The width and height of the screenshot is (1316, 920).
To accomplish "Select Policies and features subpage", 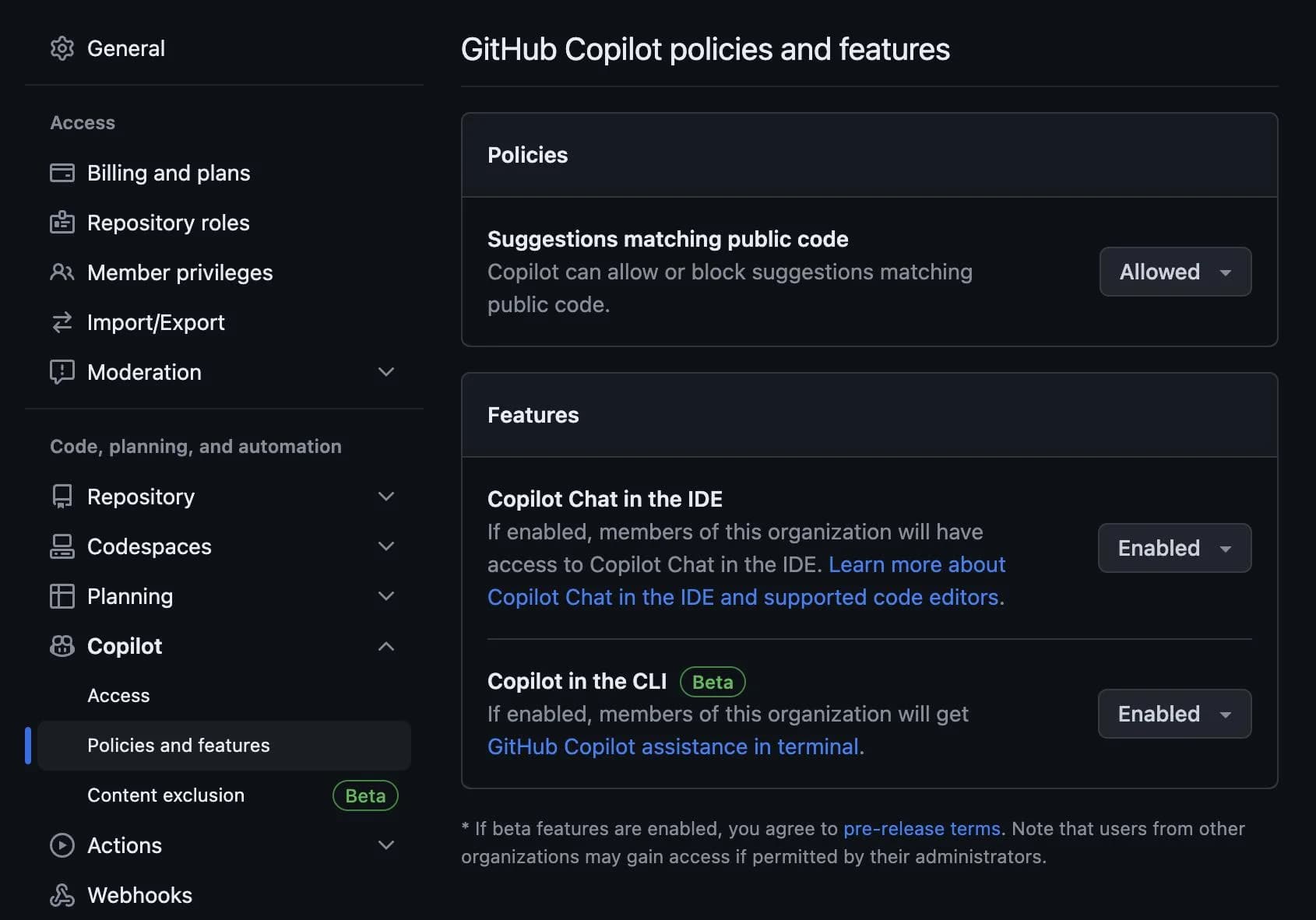I will point(224,746).
